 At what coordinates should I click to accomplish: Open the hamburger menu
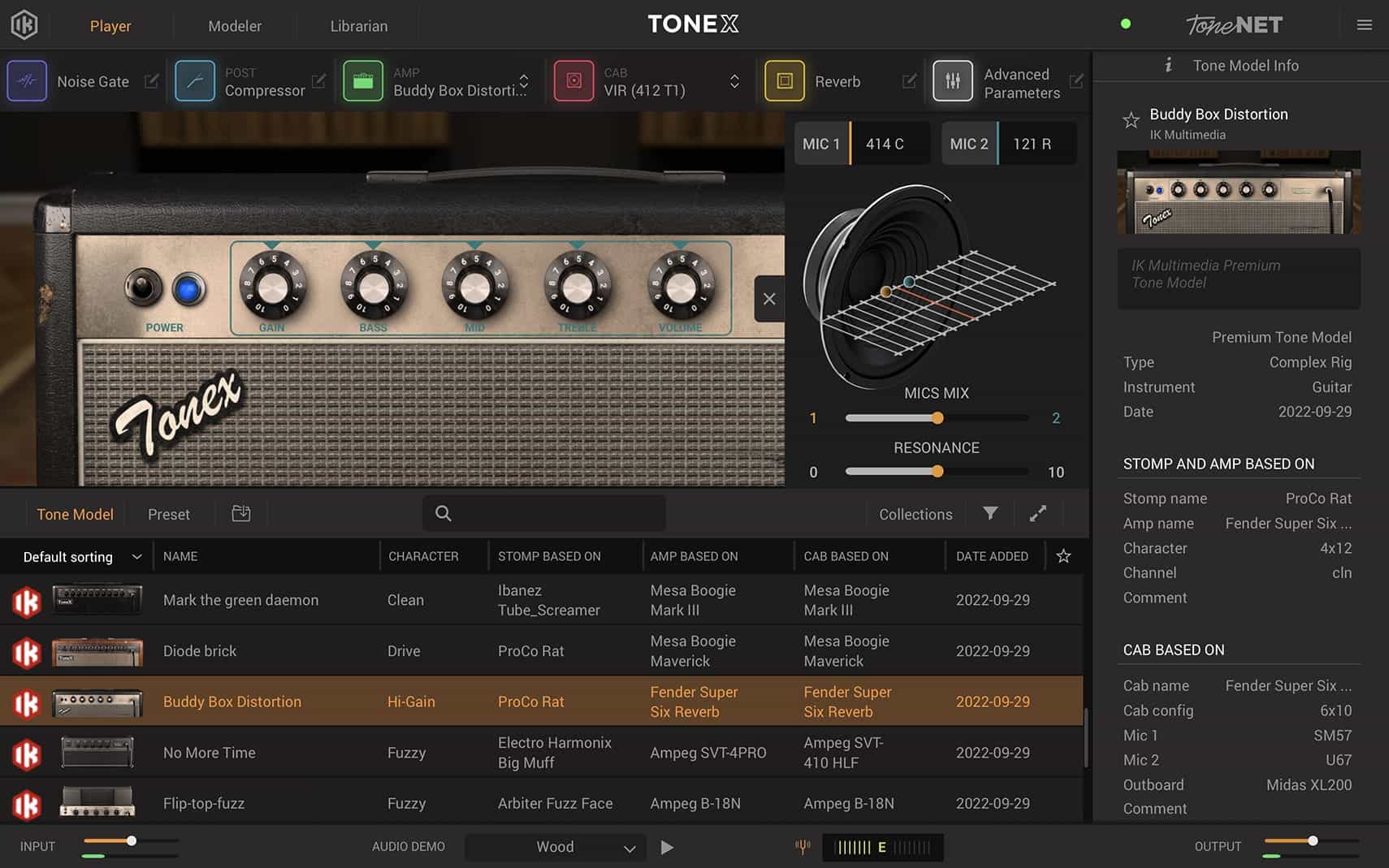(1365, 25)
